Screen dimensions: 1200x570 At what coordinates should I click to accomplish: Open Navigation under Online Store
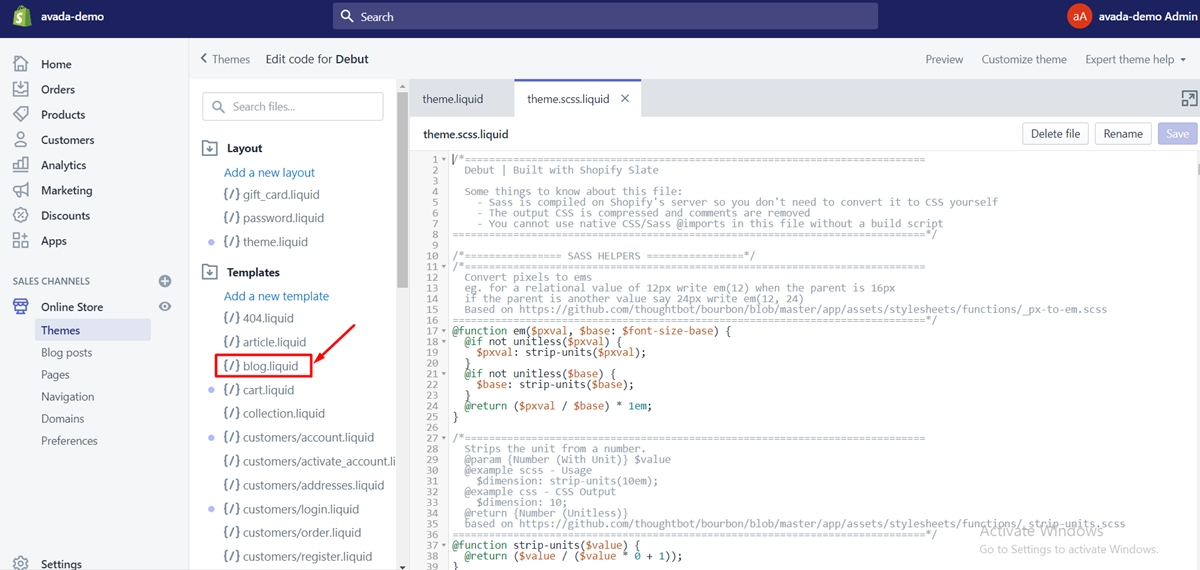[68, 396]
